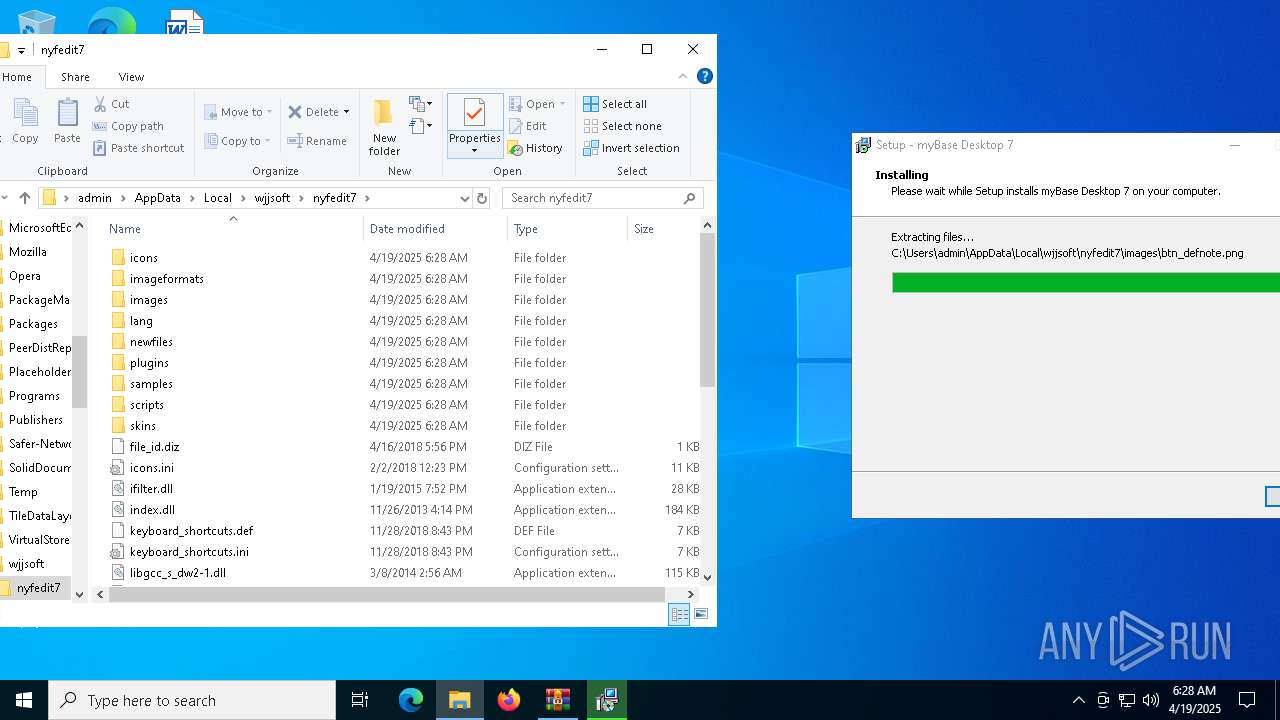Sort files by Date modified column
The image size is (1280, 720).
(x=435, y=229)
